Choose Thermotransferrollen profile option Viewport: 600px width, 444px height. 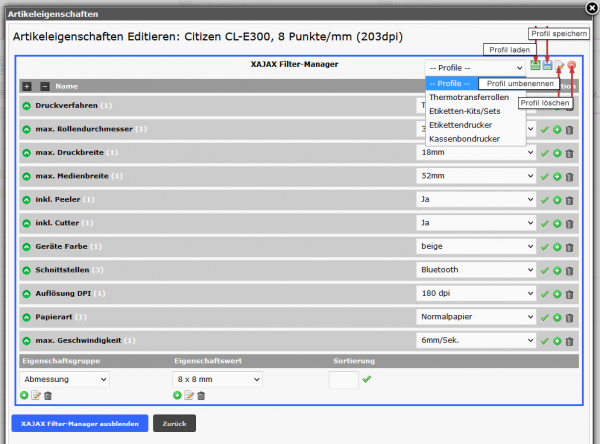click(469, 97)
